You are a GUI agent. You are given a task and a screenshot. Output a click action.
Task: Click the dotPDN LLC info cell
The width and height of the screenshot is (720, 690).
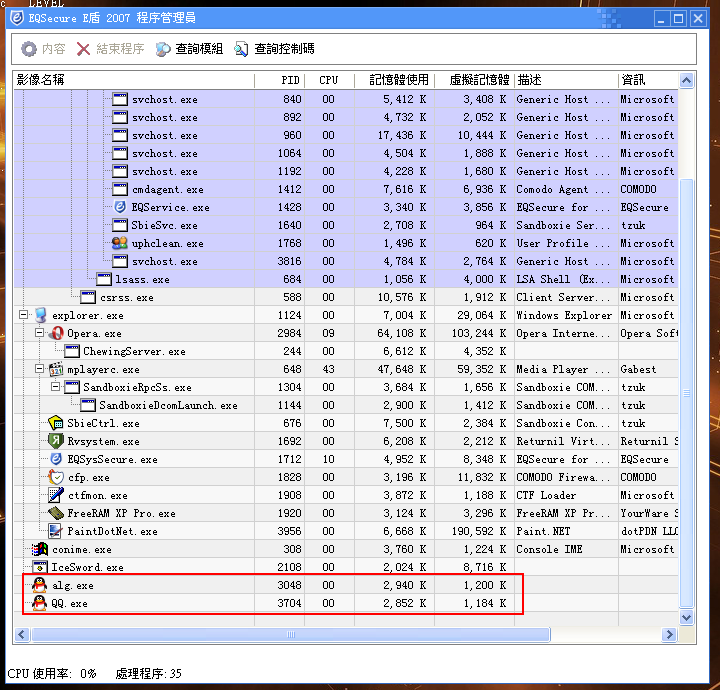pyautogui.click(x=649, y=531)
